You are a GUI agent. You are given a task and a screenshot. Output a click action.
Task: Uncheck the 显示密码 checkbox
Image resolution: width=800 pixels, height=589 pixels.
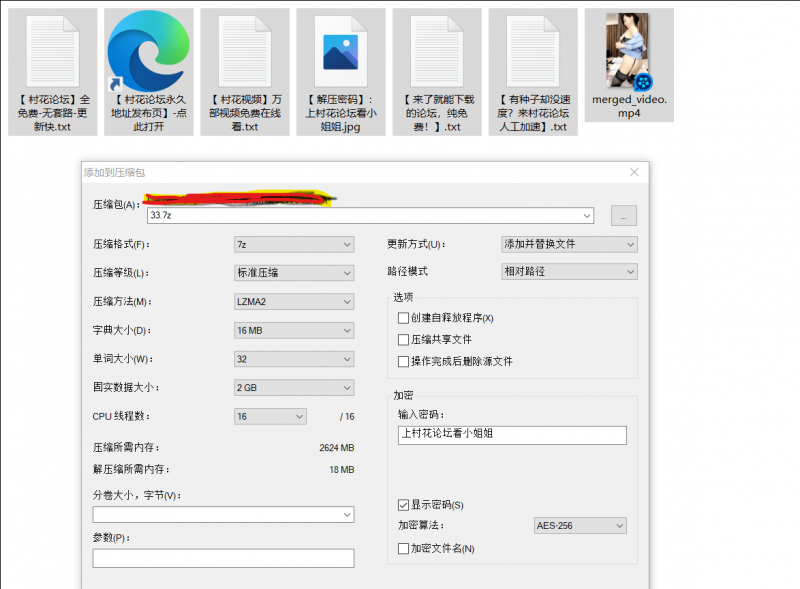[404, 505]
